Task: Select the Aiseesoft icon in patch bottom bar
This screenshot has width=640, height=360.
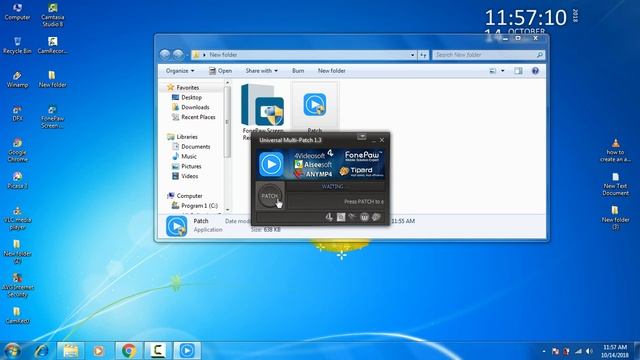Action: (341, 217)
